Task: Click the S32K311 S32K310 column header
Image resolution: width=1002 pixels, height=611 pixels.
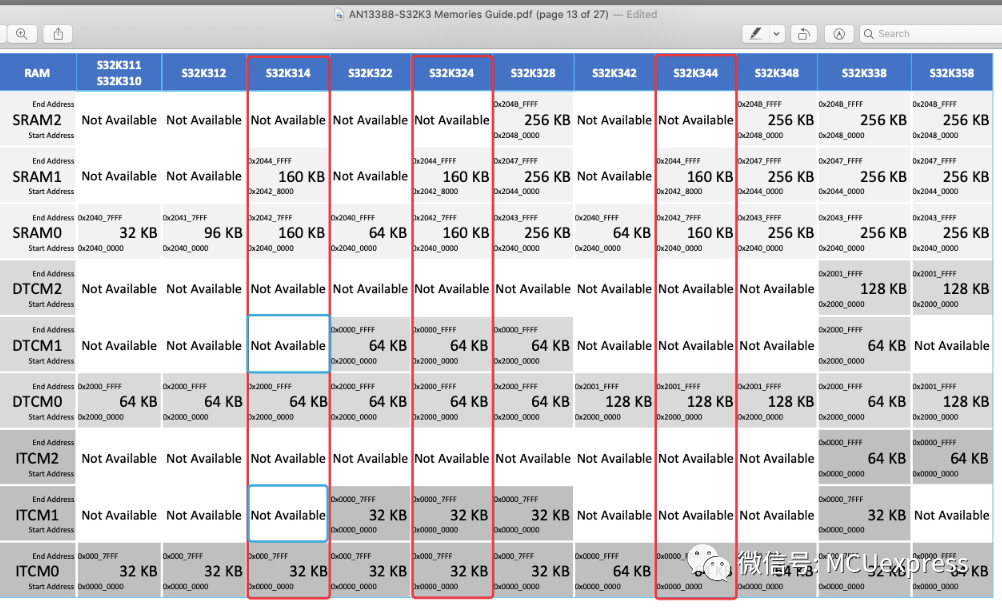Action: pyautogui.click(x=119, y=73)
